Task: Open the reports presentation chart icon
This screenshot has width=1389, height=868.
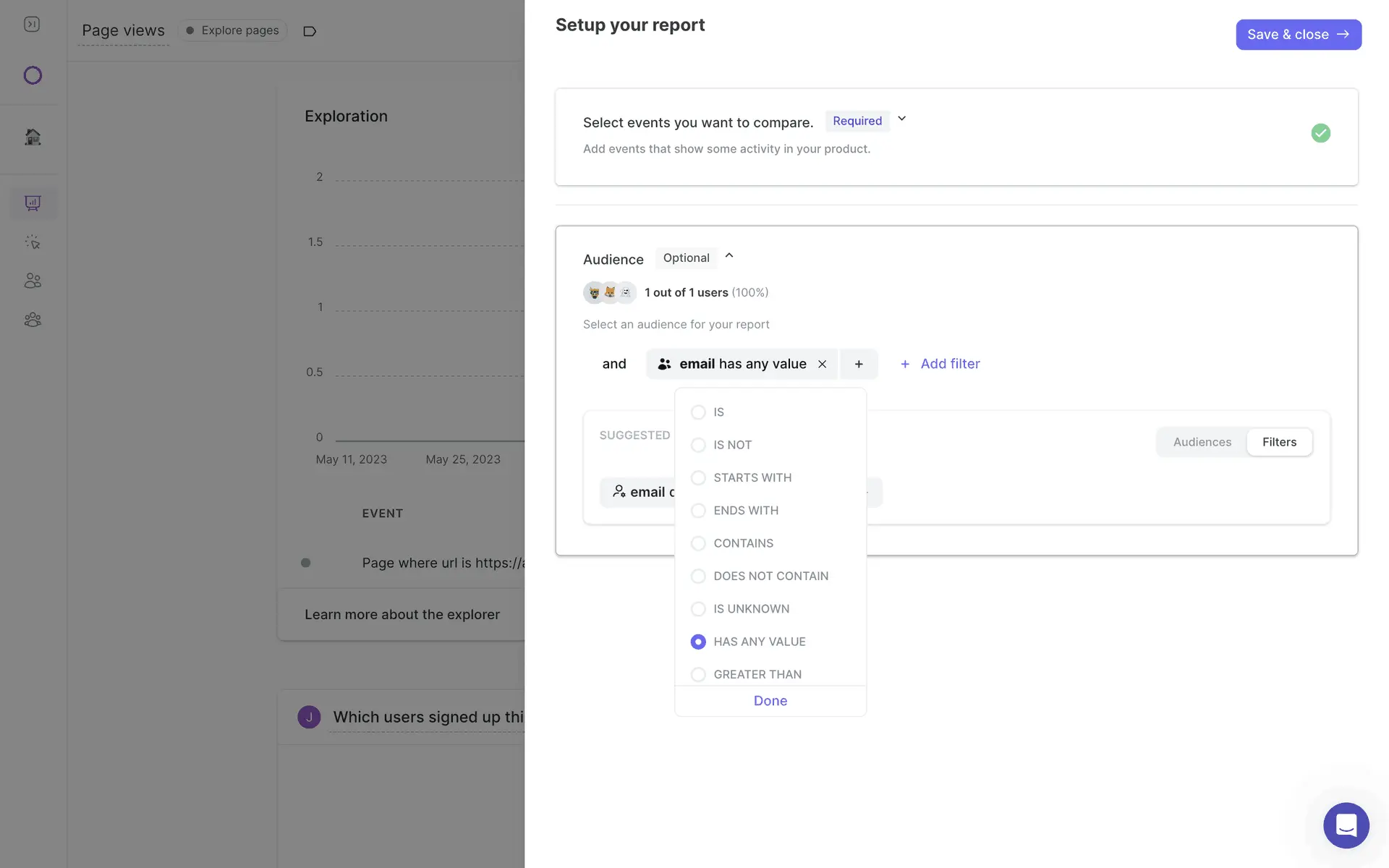Action: 33,203
